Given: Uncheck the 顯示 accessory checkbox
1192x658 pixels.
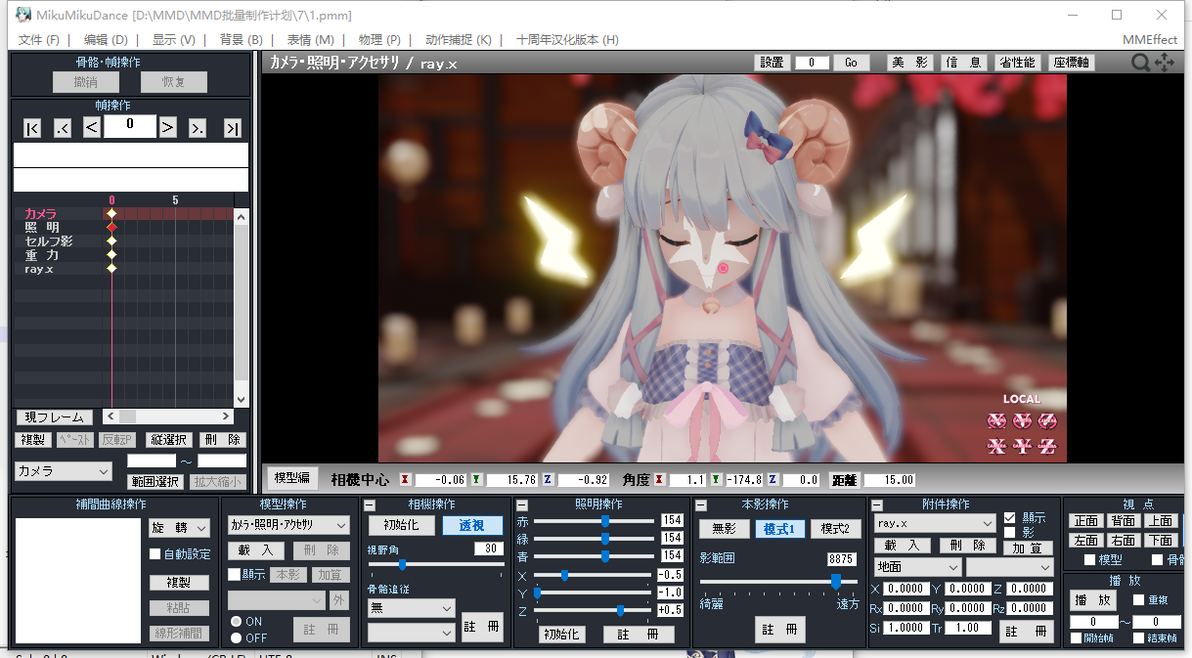Looking at the screenshot, I should (x=1010, y=517).
